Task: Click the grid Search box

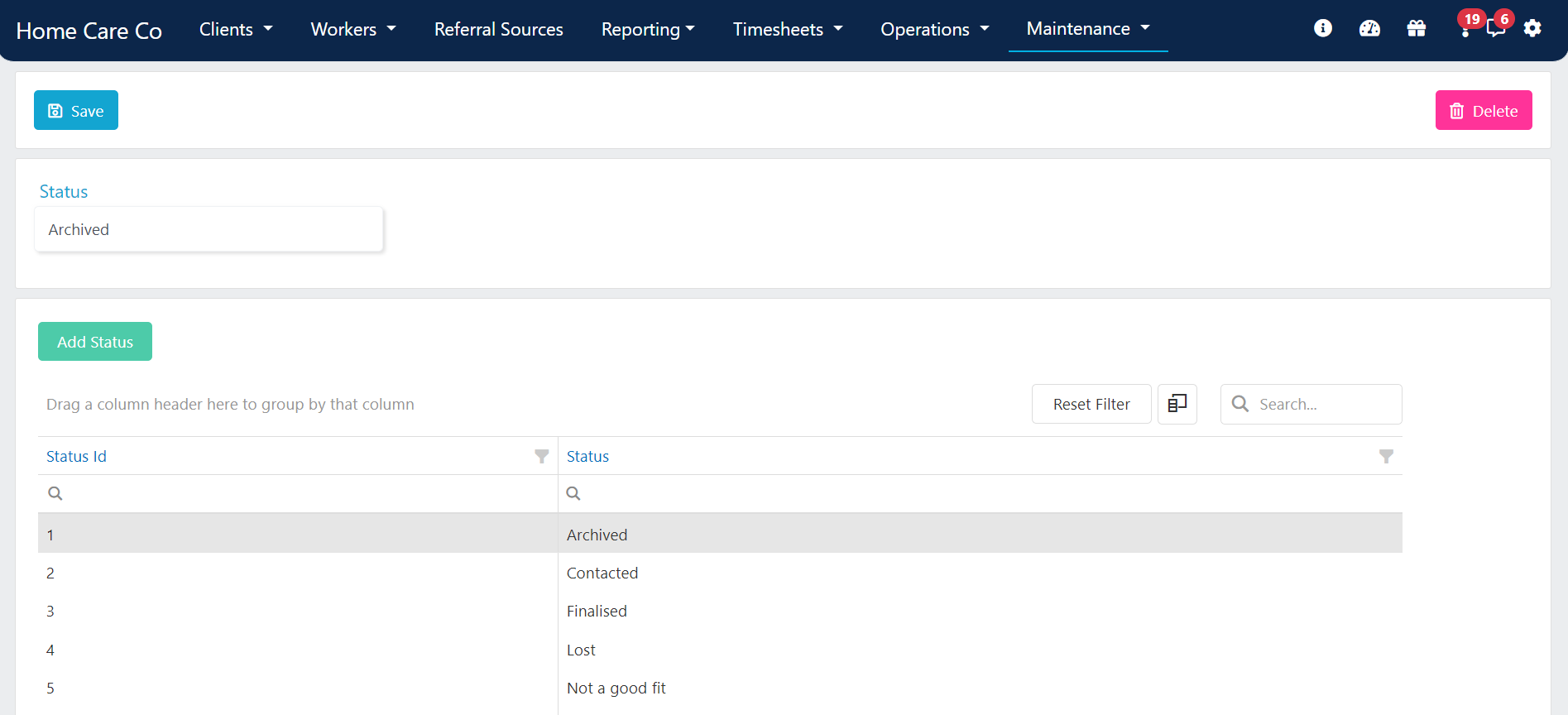Action: click(1311, 404)
